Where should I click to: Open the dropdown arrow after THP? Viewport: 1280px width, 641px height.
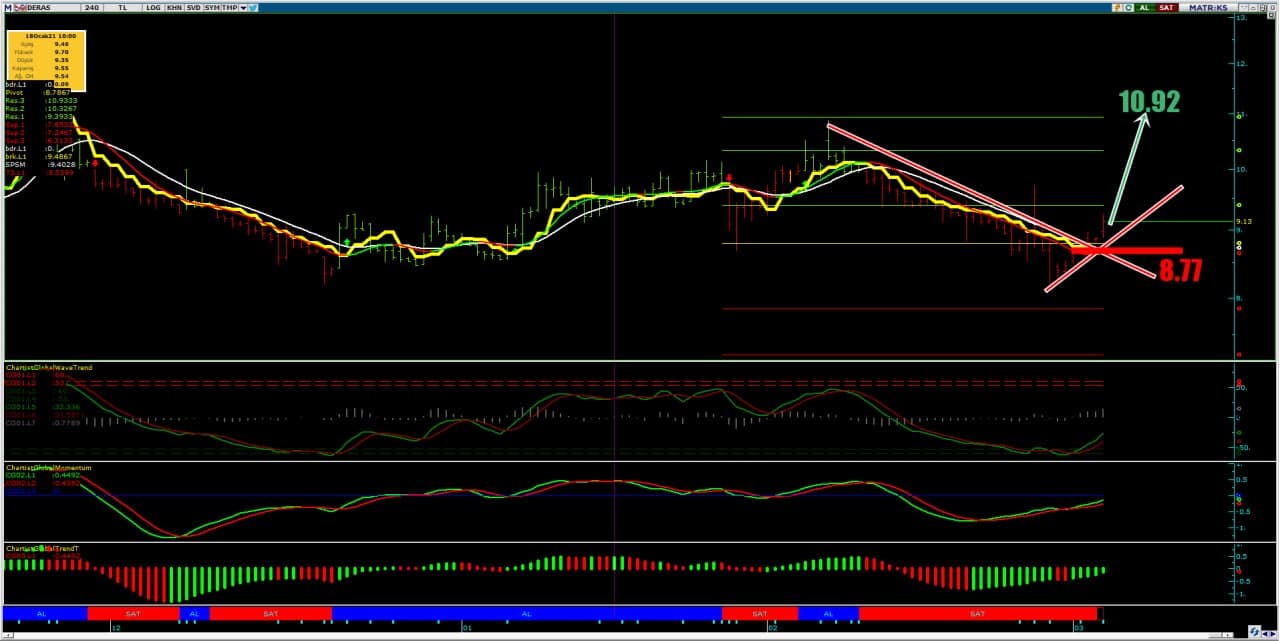coord(243,7)
